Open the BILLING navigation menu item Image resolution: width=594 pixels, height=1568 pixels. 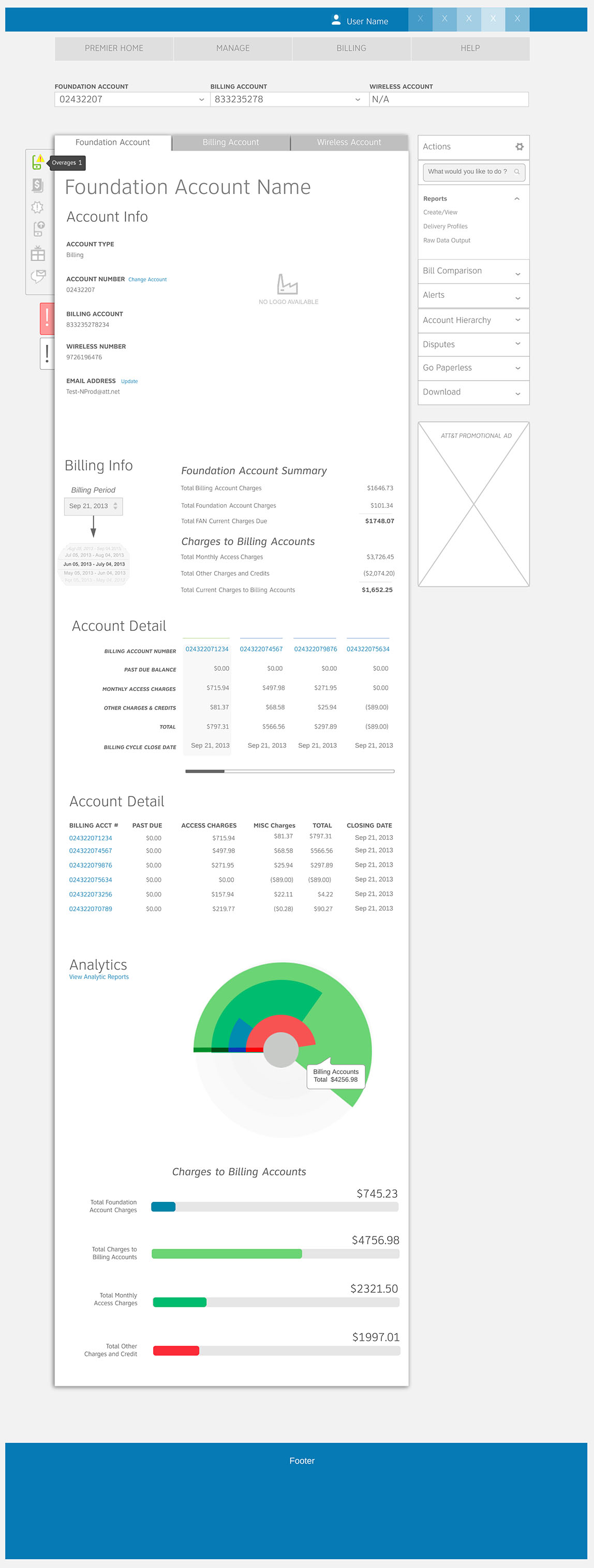click(x=351, y=49)
